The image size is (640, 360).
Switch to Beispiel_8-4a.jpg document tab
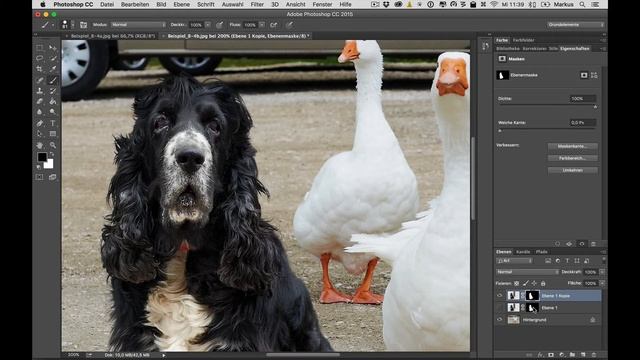112,36
